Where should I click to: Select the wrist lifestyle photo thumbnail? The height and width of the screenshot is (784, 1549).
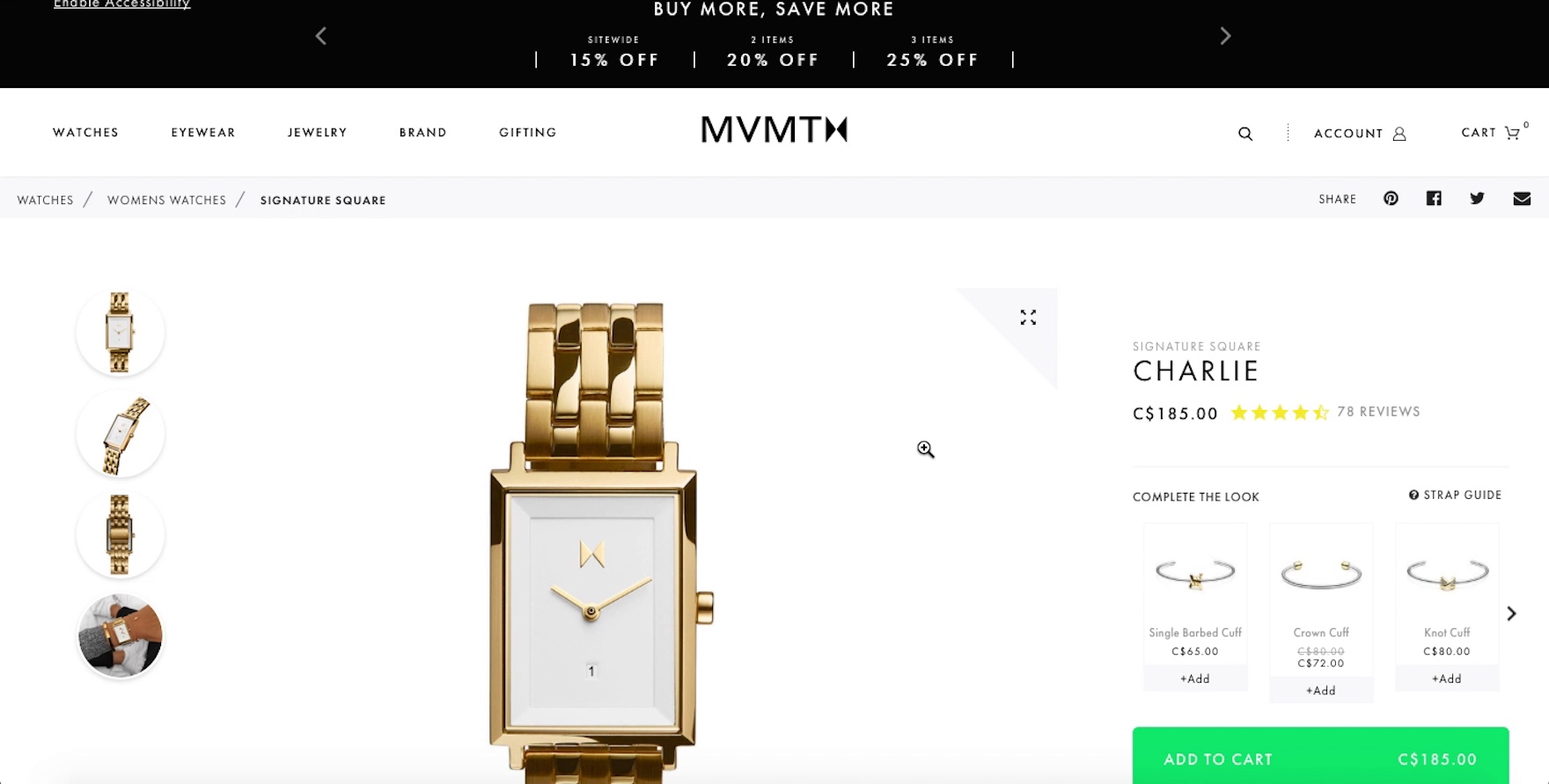point(121,636)
